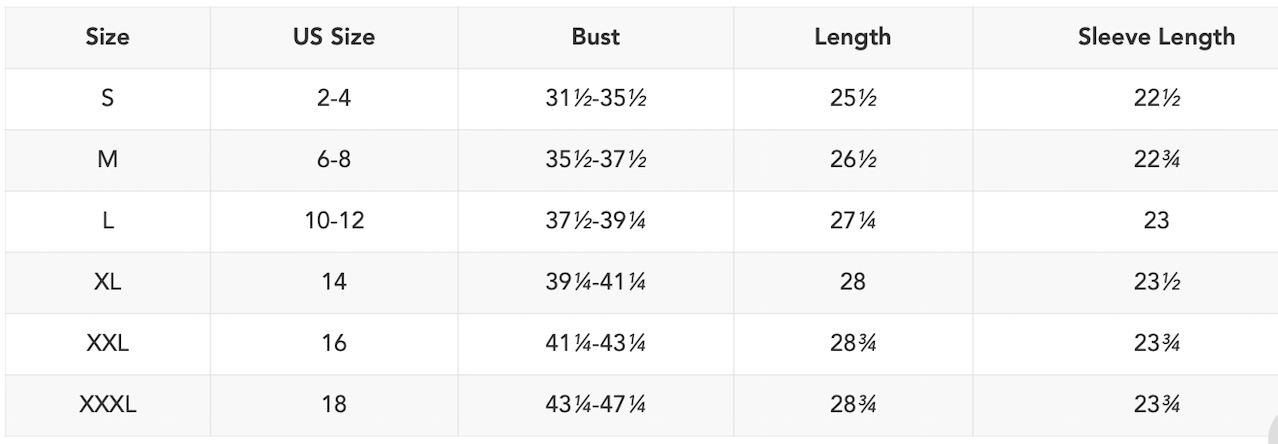Click the sleeve length 23 for L
Screen dimensions: 1278x444
click(1156, 221)
